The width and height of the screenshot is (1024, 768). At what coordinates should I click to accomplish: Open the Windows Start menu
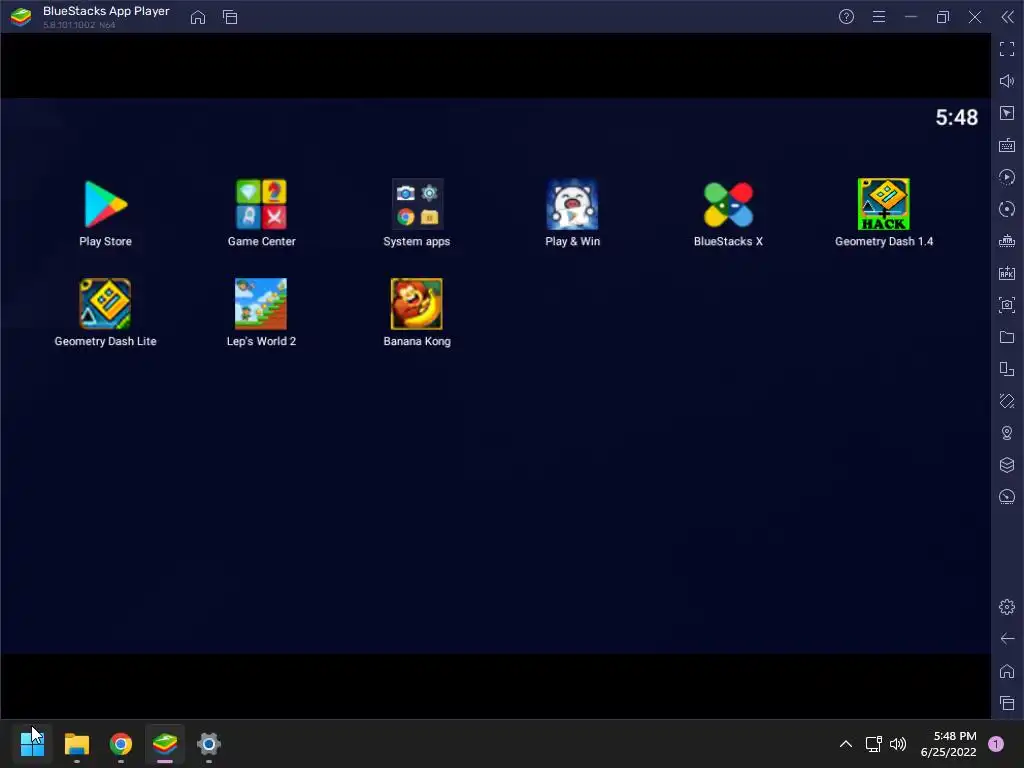coord(32,744)
